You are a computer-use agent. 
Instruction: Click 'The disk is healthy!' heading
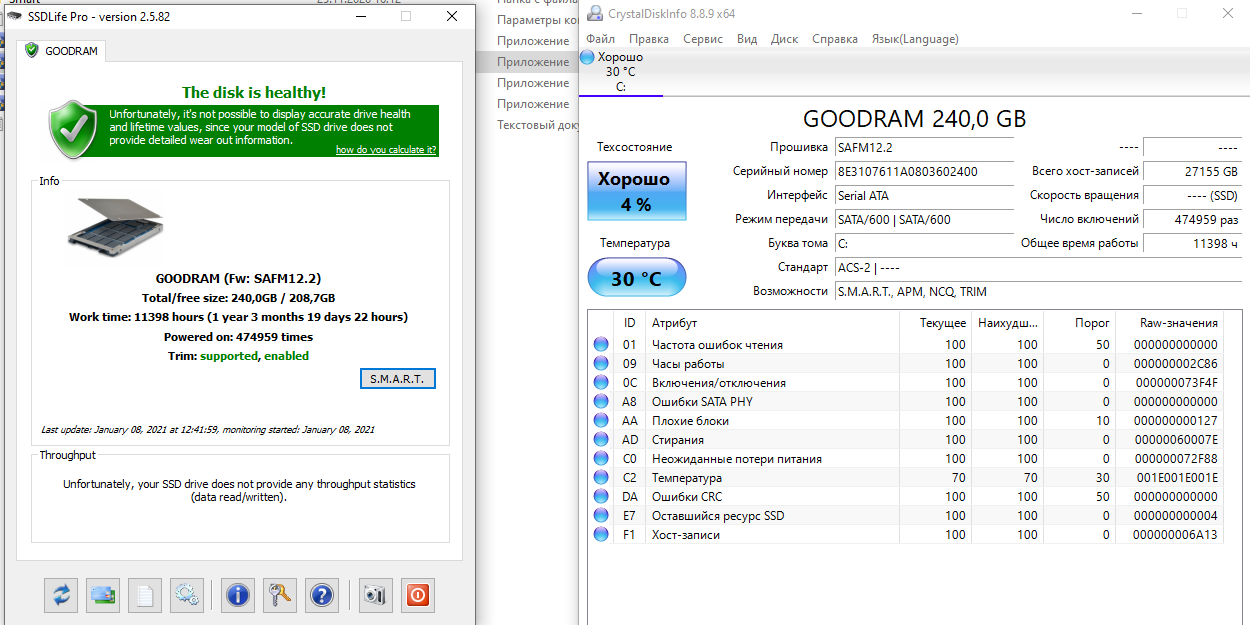coord(254,92)
